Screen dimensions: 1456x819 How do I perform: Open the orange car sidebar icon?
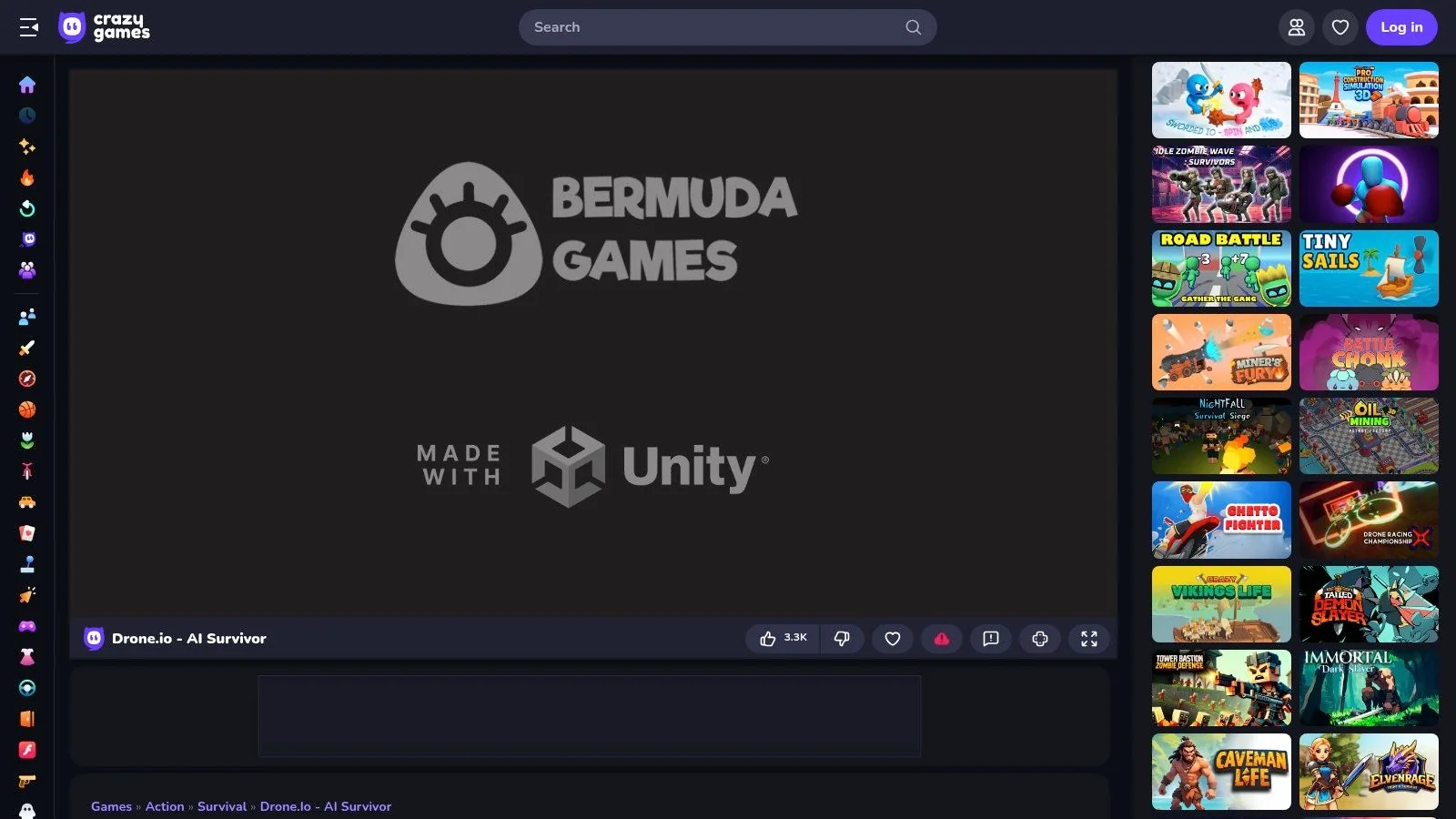[27, 502]
